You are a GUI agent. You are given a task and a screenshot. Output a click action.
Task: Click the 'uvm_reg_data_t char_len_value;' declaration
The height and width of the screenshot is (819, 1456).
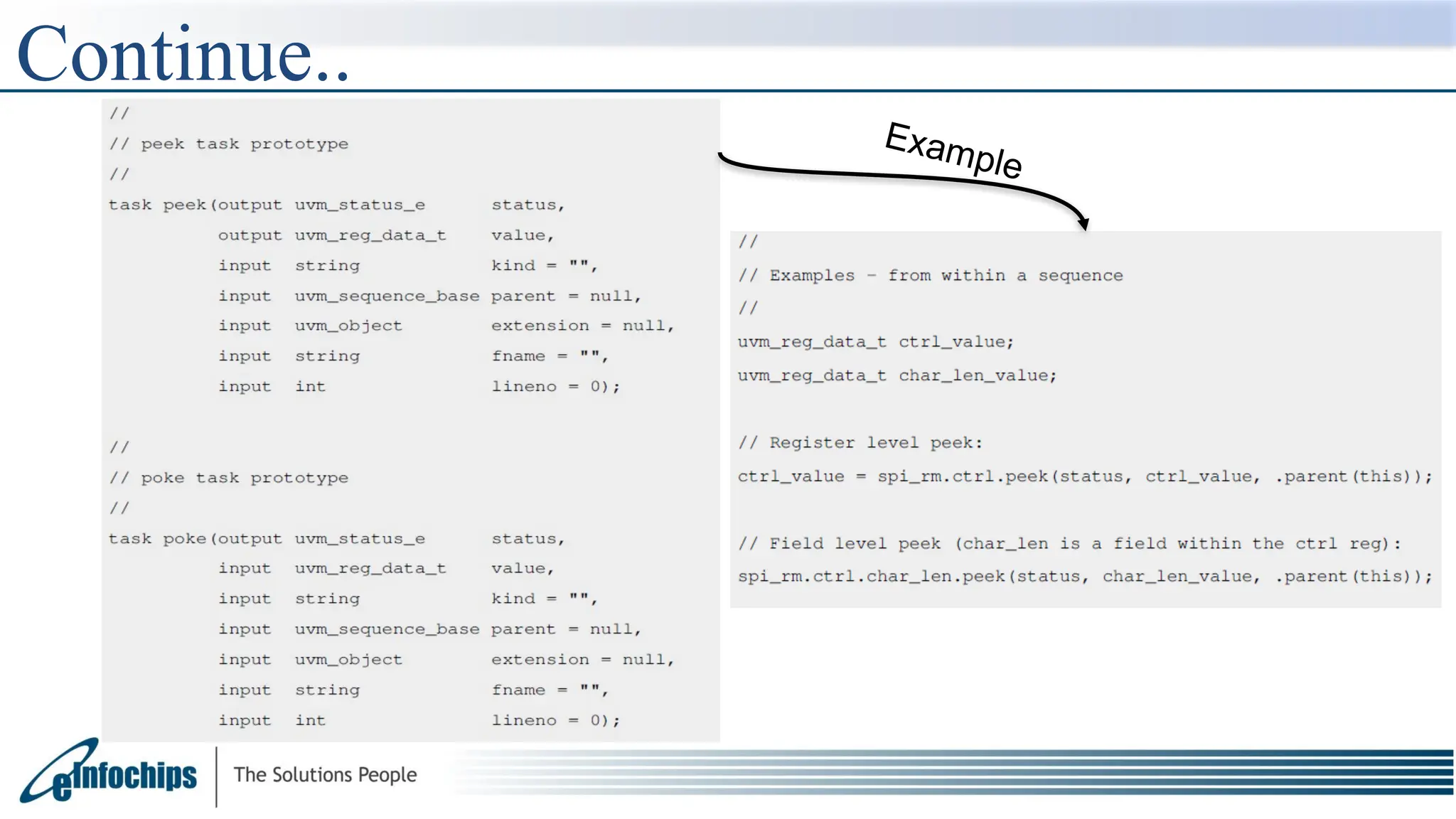(897, 376)
